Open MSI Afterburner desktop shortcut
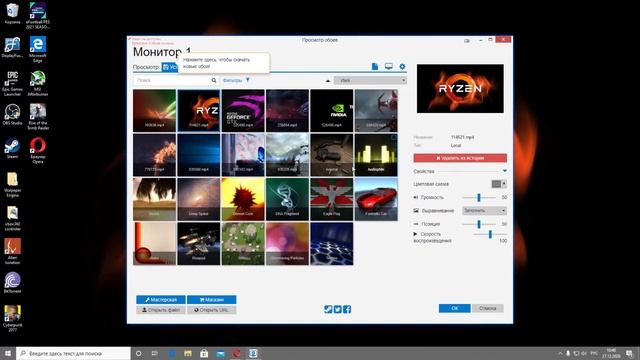The height and width of the screenshot is (360, 640). [x=38, y=83]
